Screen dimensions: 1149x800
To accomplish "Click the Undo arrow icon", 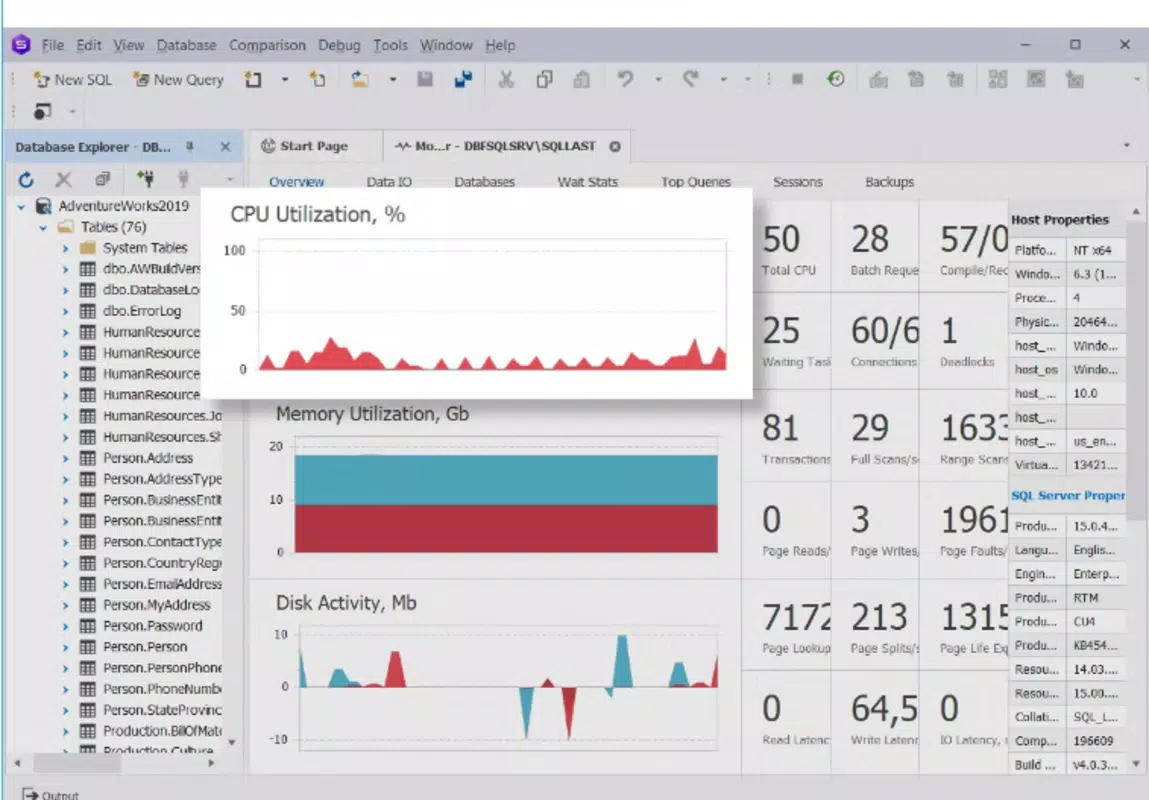I will (x=625, y=79).
